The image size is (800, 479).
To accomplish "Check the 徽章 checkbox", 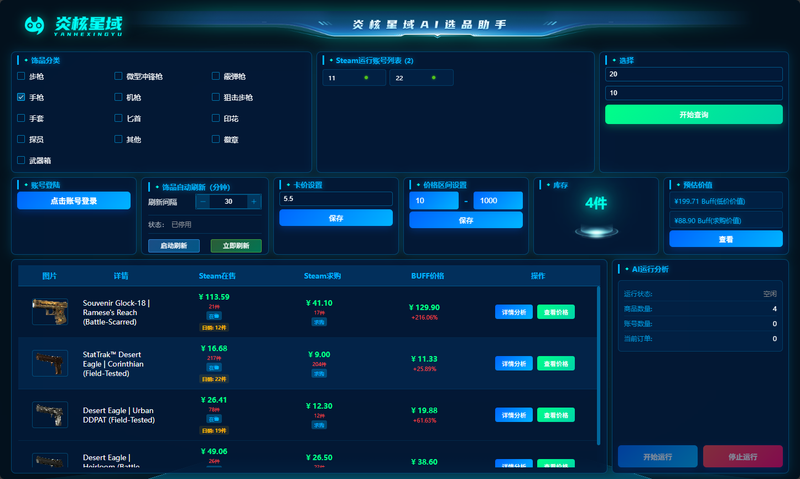I will [x=216, y=139].
